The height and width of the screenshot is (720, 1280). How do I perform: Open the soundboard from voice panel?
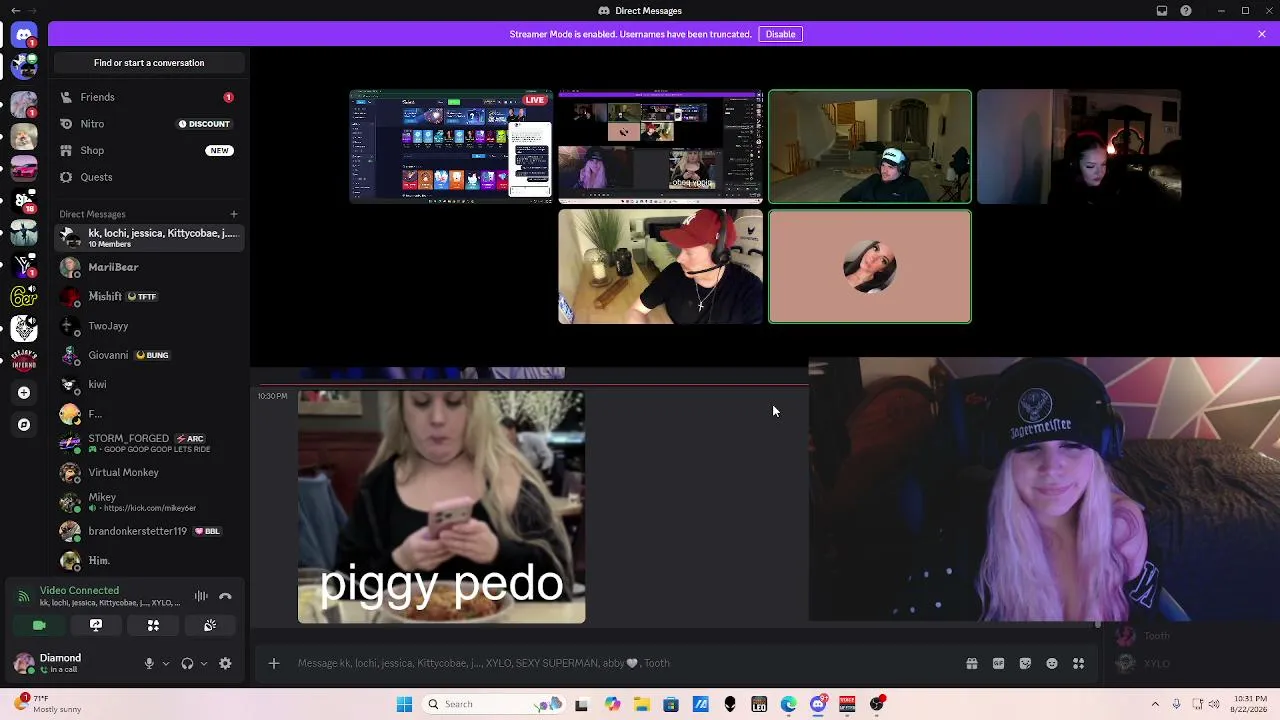(x=210, y=625)
